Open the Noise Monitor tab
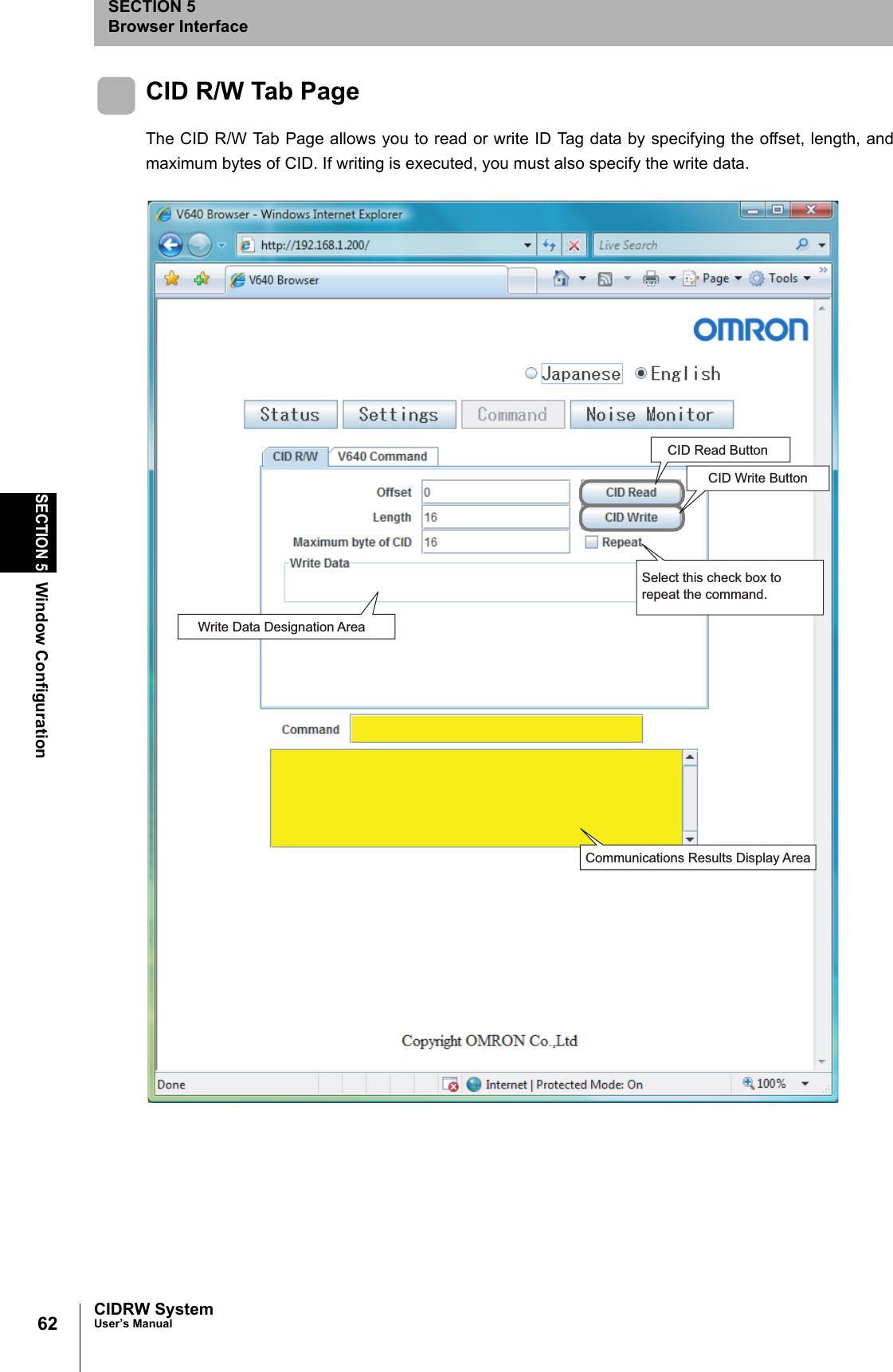The height and width of the screenshot is (1372, 893). click(651, 415)
